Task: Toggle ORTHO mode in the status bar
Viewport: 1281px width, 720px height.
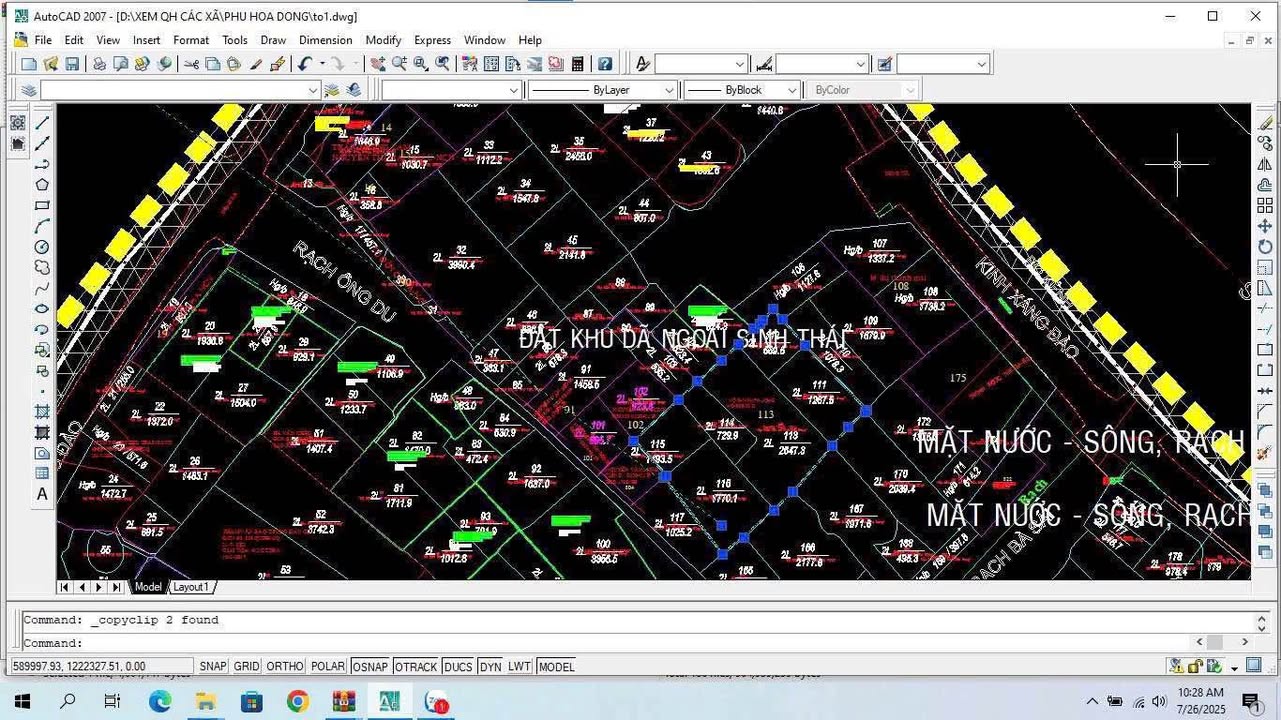Action: 284,666
